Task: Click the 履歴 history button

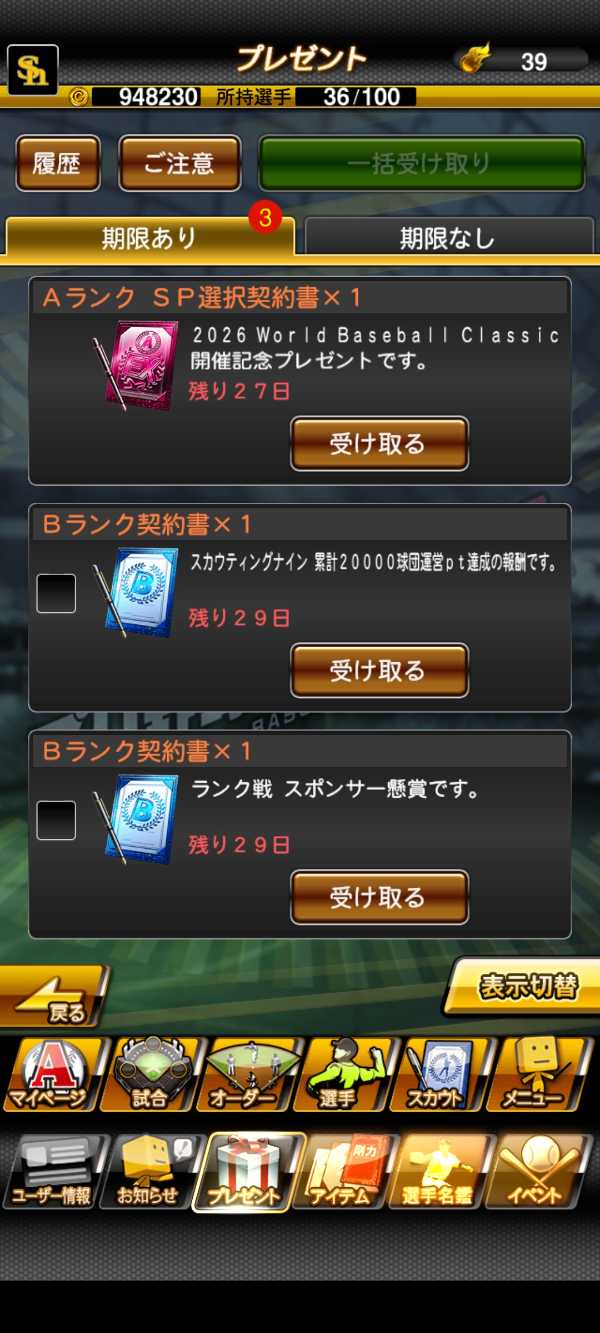Action: point(58,163)
